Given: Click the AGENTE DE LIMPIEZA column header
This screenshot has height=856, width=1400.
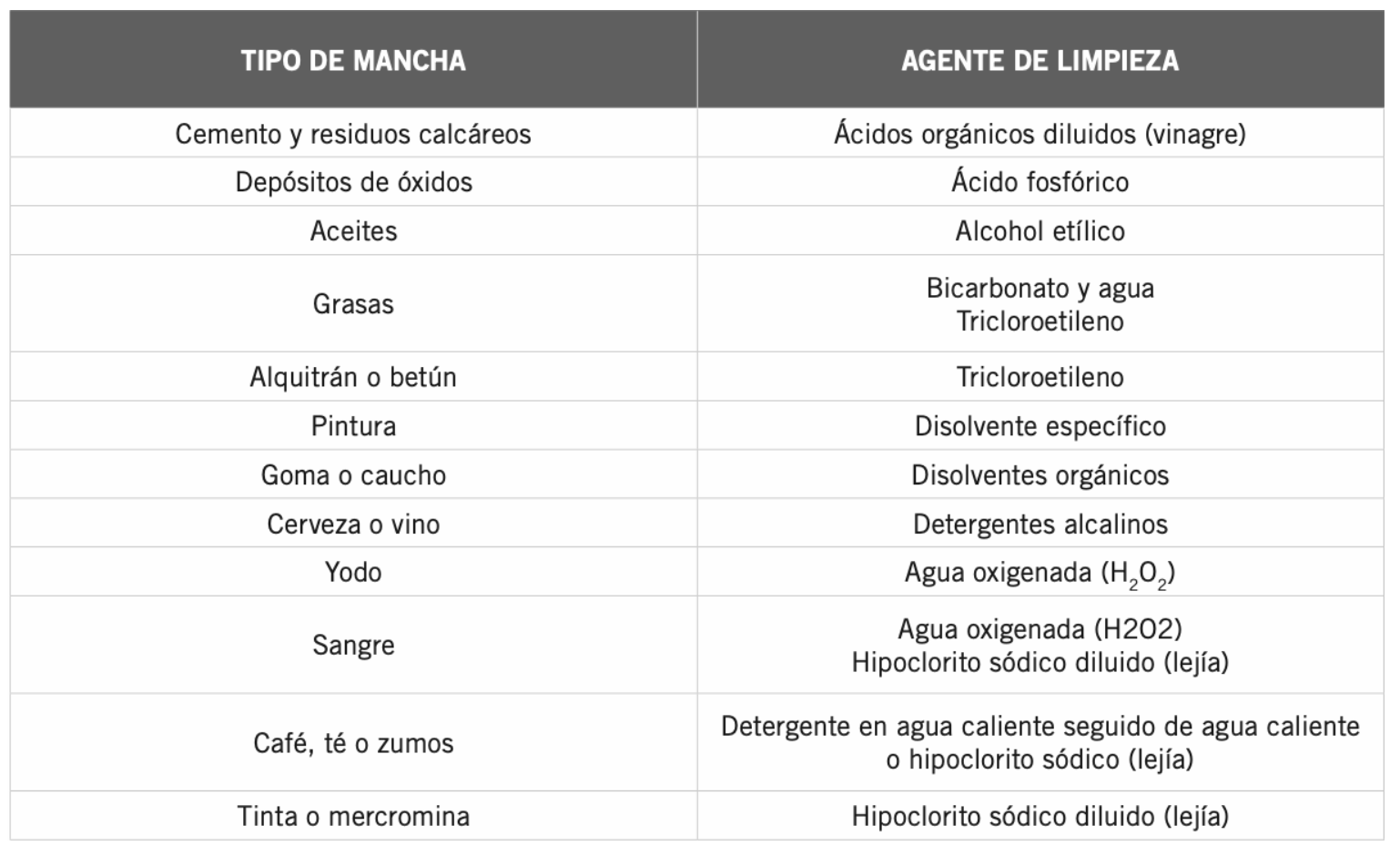Looking at the screenshot, I should (1040, 60).
